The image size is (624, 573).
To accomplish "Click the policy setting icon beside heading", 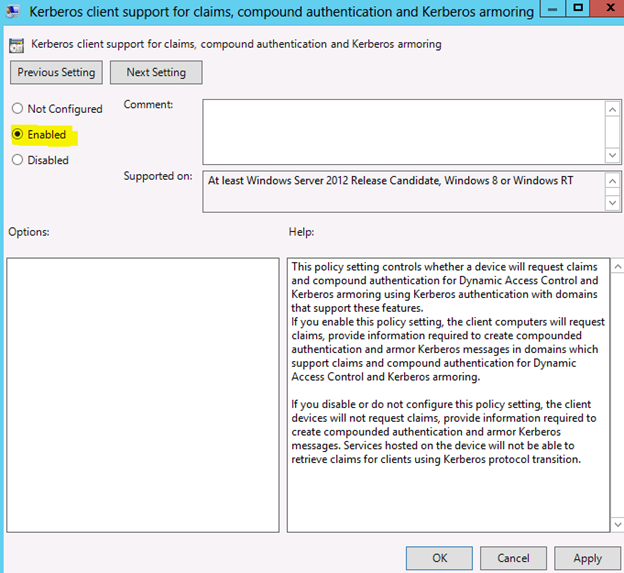I will click(x=16, y=45).
